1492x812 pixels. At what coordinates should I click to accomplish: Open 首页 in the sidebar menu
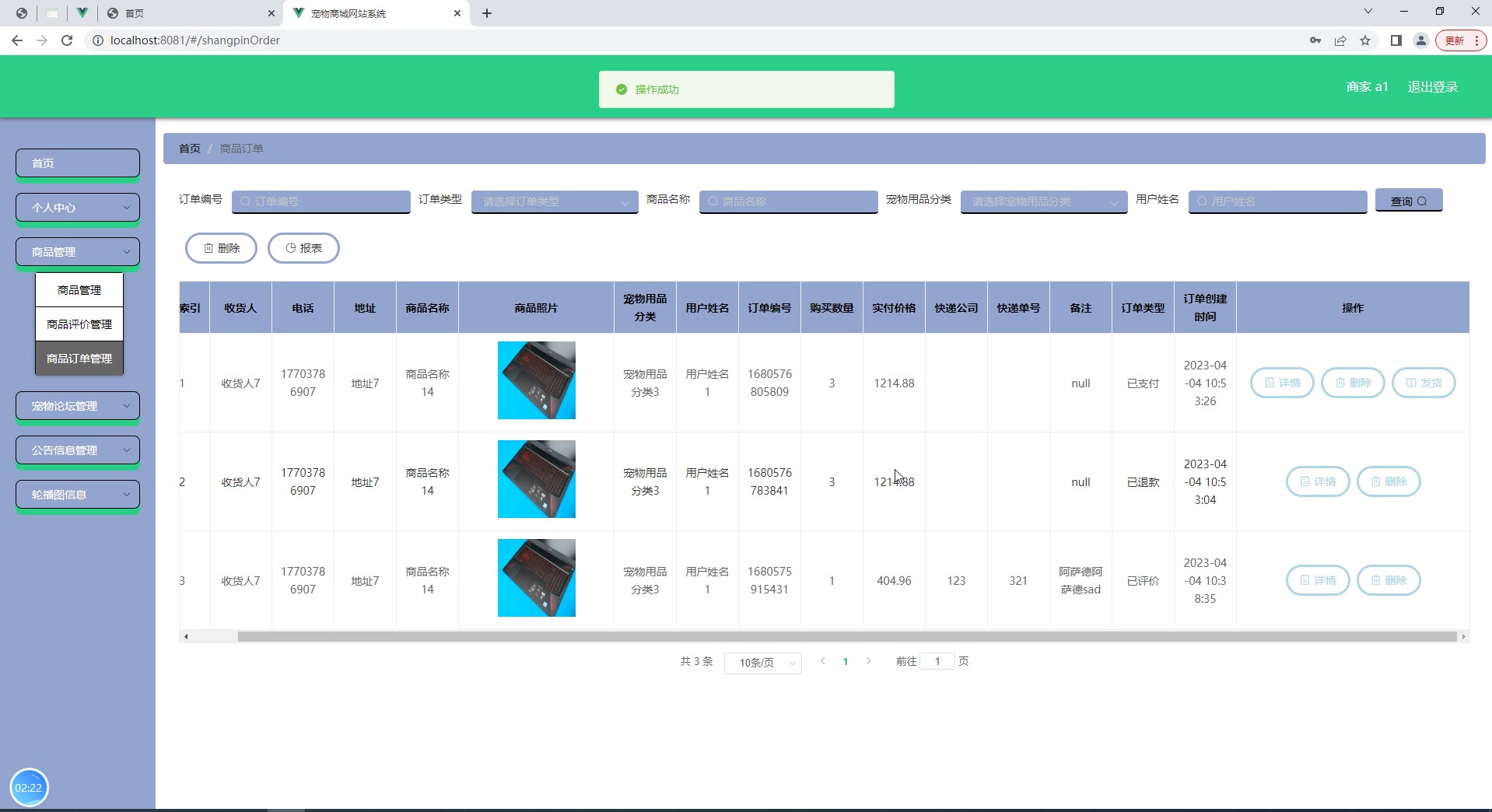[78, 163]
